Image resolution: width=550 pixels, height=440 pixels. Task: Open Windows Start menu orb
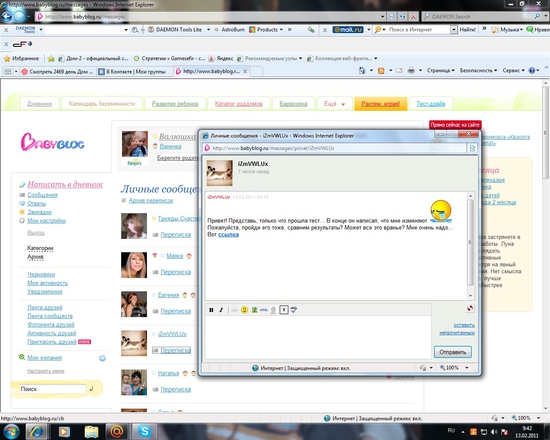point(11,431)
